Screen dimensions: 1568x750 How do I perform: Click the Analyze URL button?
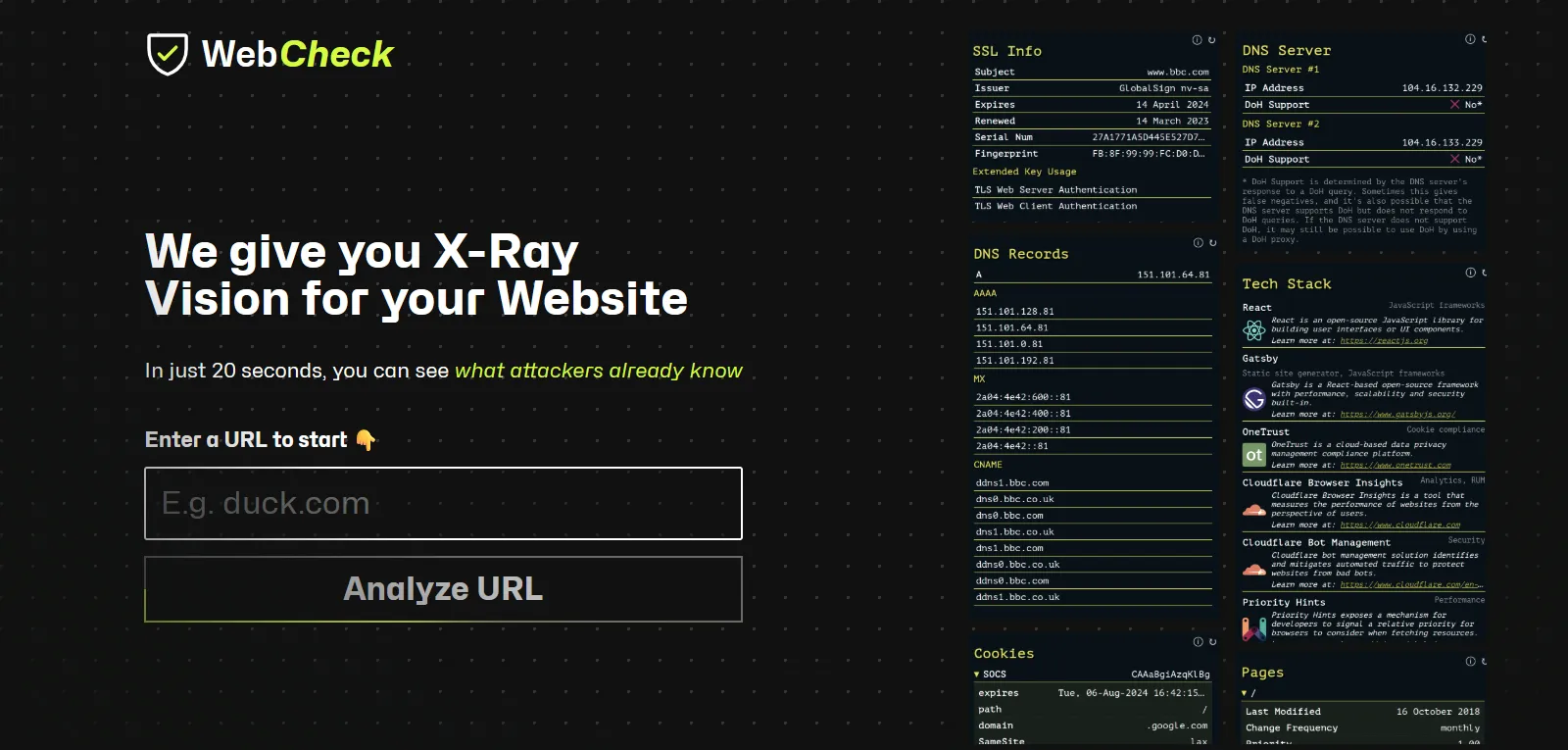443,589
